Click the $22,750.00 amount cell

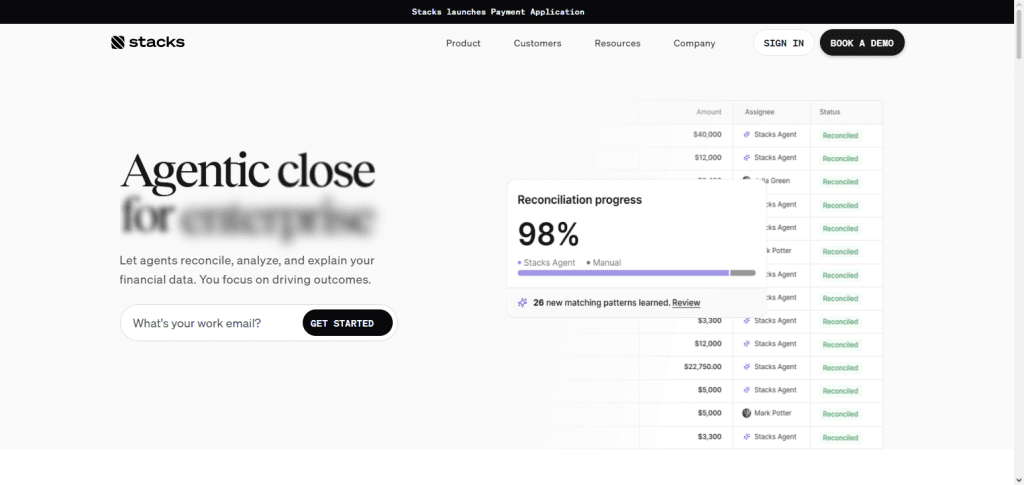point(703,367)
